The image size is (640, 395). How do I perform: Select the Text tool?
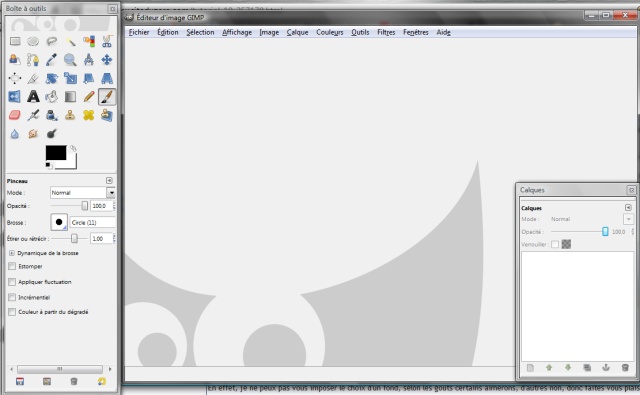(x=33, y=97)
